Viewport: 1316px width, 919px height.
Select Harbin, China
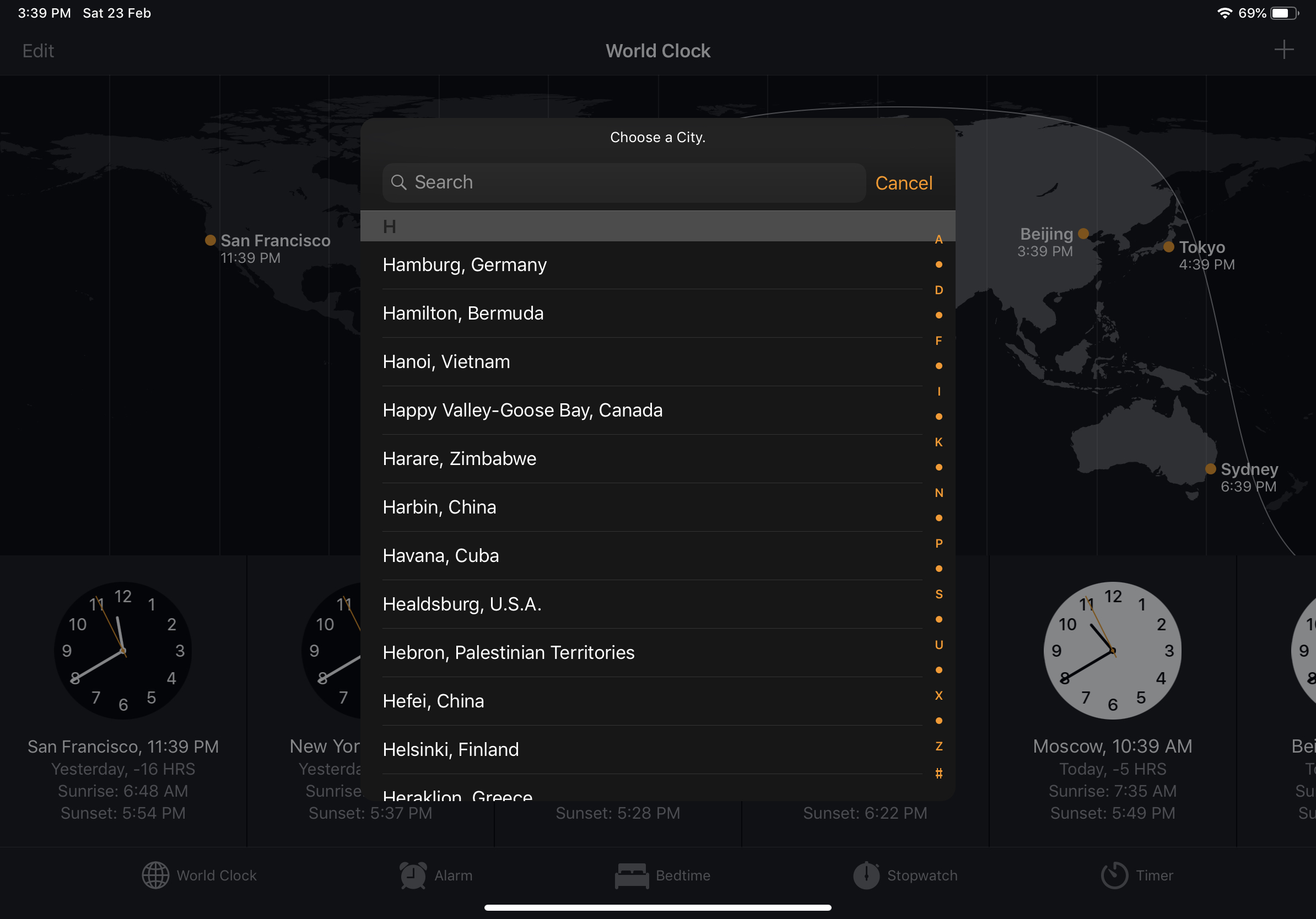[x=652, y=507]
